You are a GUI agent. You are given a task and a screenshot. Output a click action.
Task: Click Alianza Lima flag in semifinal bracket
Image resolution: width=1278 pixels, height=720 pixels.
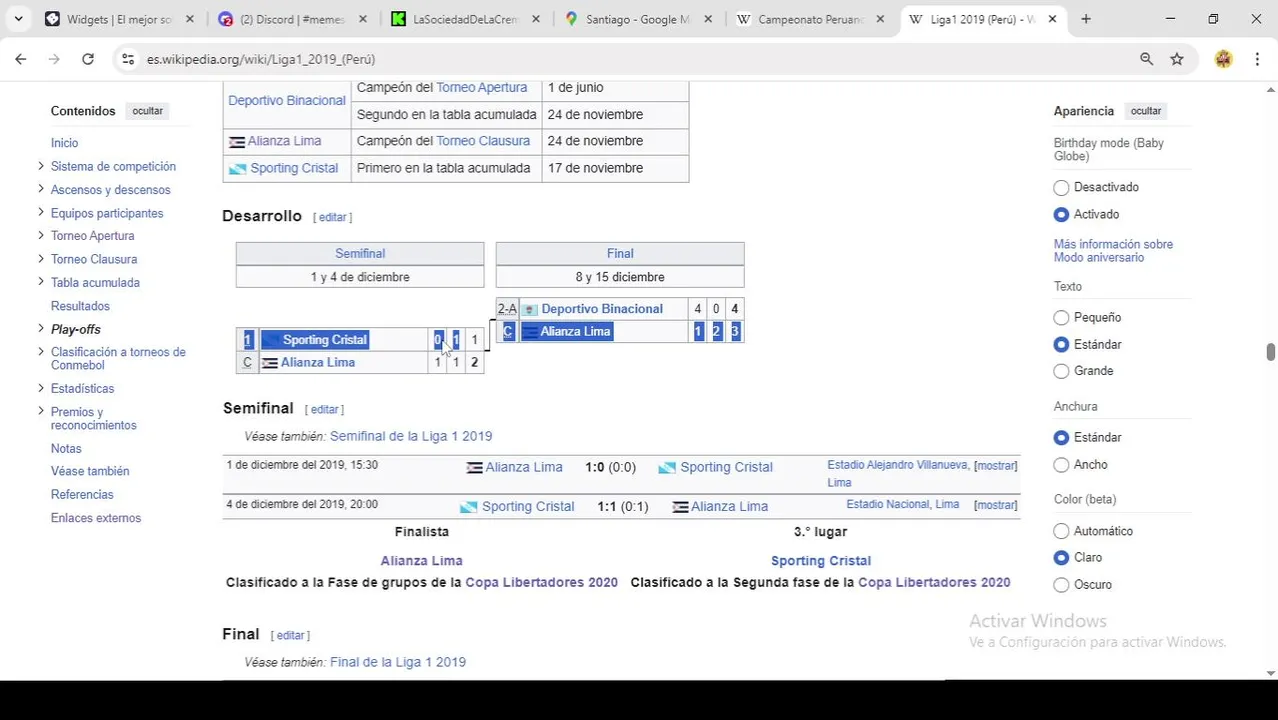[x=269, y=363]
